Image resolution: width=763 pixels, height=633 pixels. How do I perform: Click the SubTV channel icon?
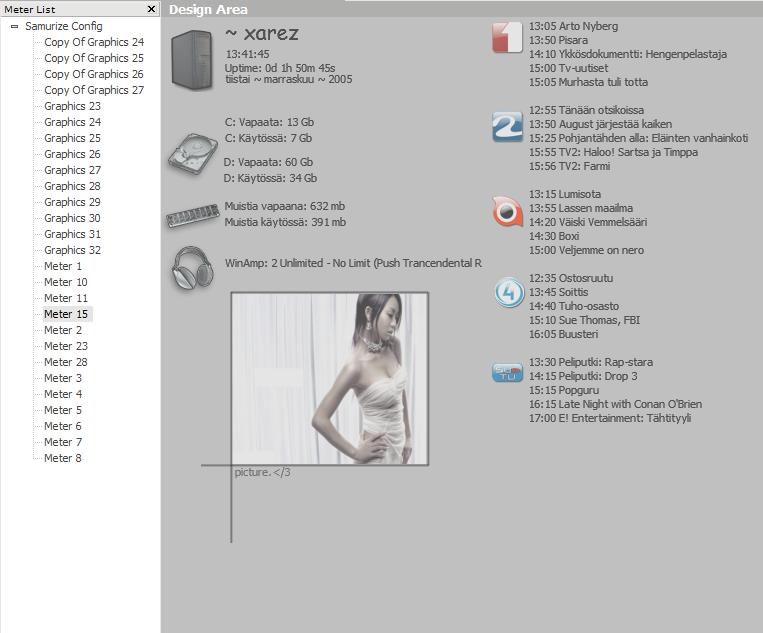point(508,372)
